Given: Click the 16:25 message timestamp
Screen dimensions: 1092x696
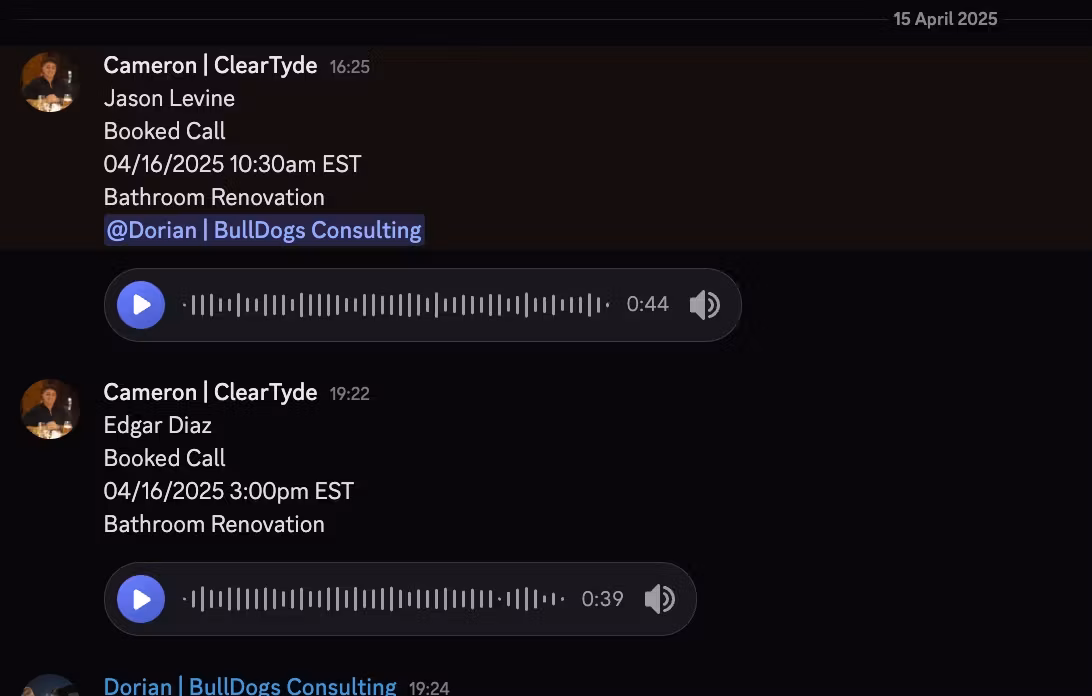Looking at the screenshot, I should tap(349, 67).
